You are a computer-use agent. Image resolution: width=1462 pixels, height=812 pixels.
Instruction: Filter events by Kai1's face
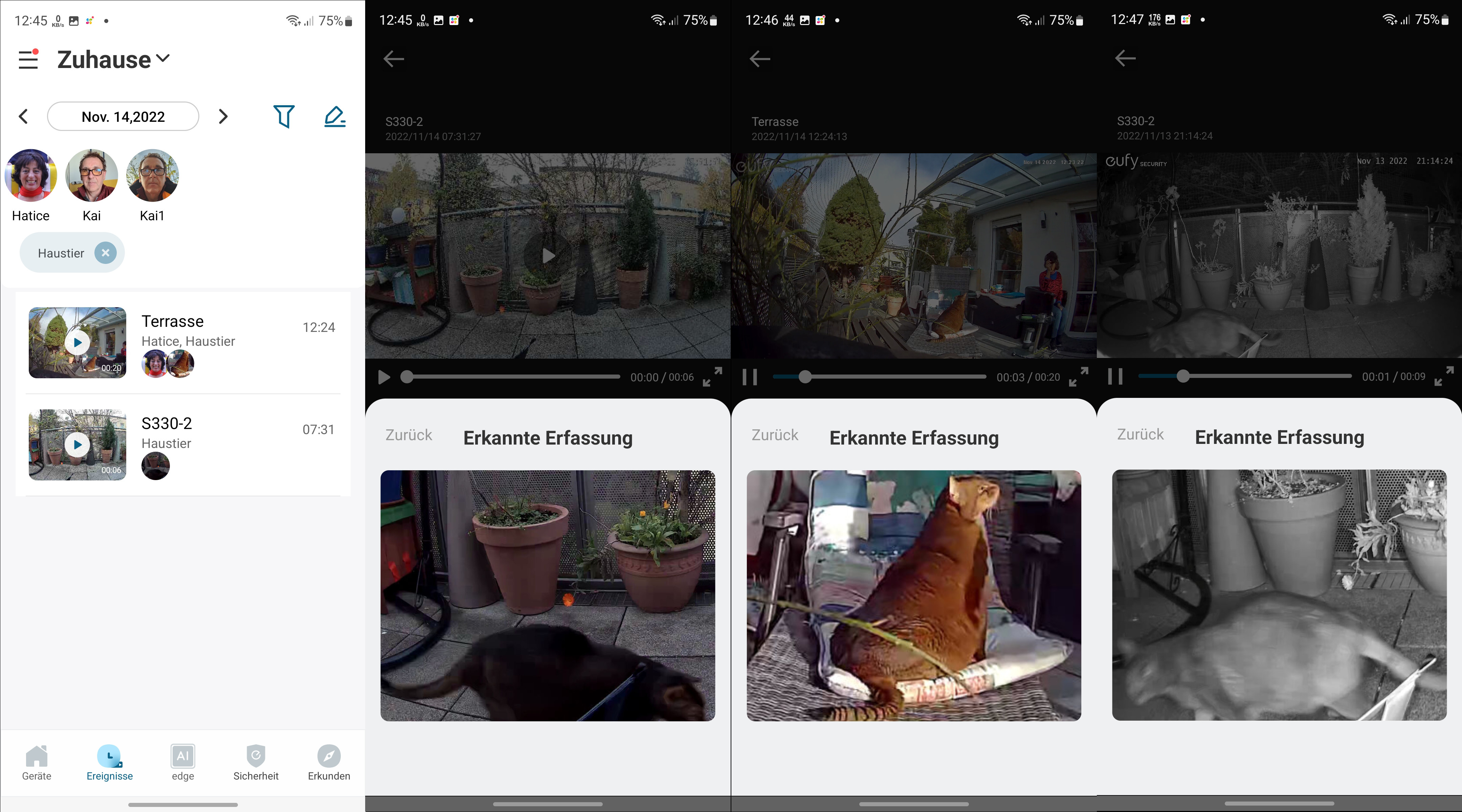(152, 175)
